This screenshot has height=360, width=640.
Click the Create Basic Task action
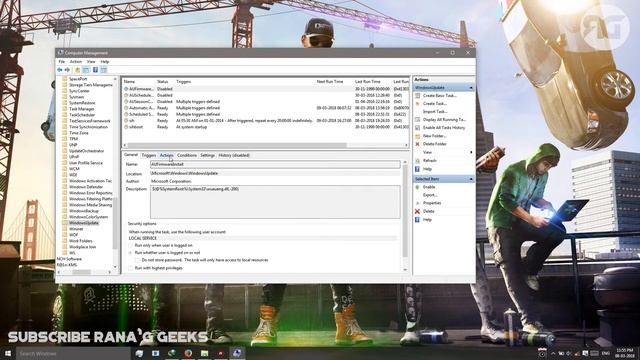tap(439, 96)
